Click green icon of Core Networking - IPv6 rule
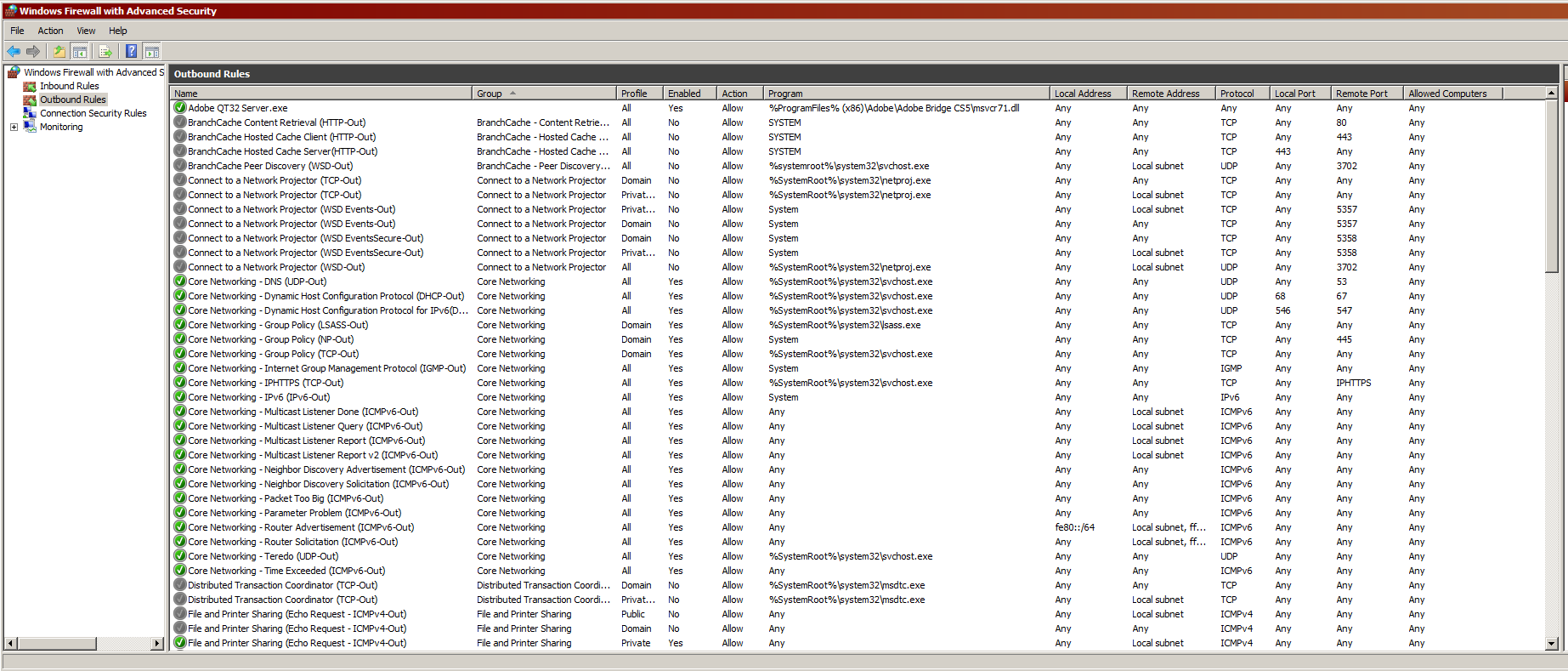The width and height of the screenshot is (1568, 671). 180,397
